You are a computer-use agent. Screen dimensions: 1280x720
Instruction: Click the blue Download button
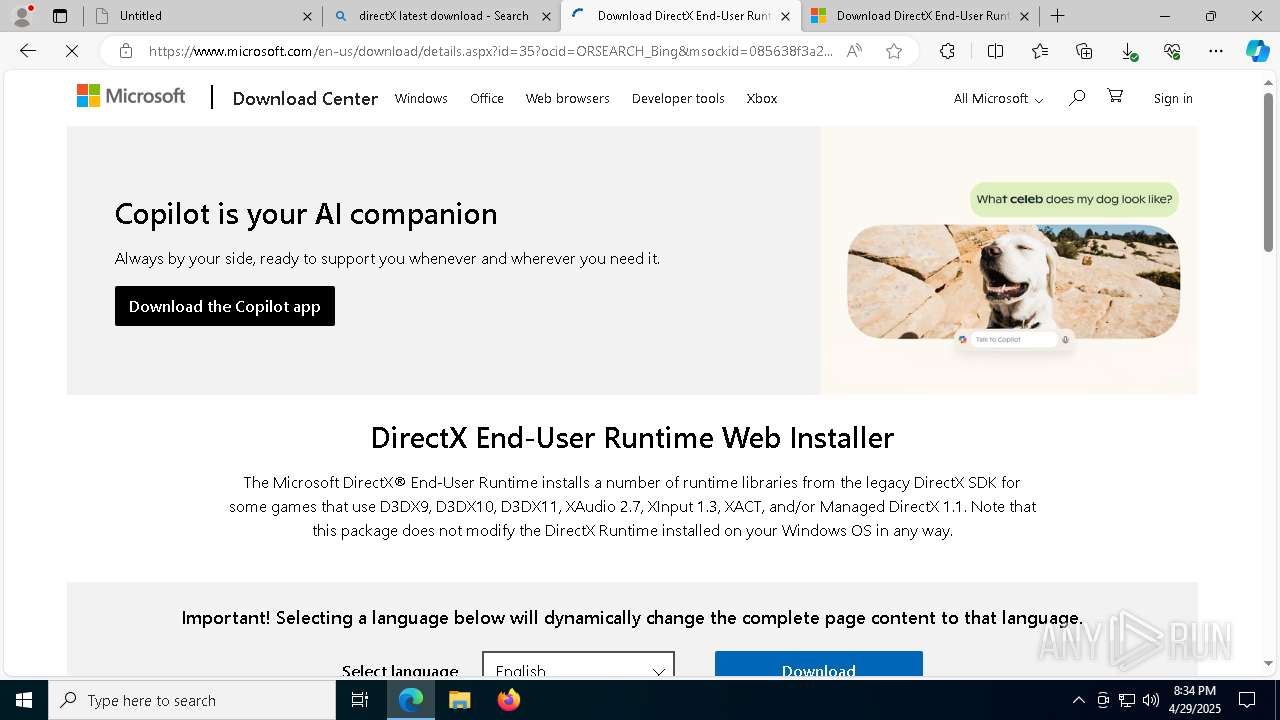tap(819, 664)
